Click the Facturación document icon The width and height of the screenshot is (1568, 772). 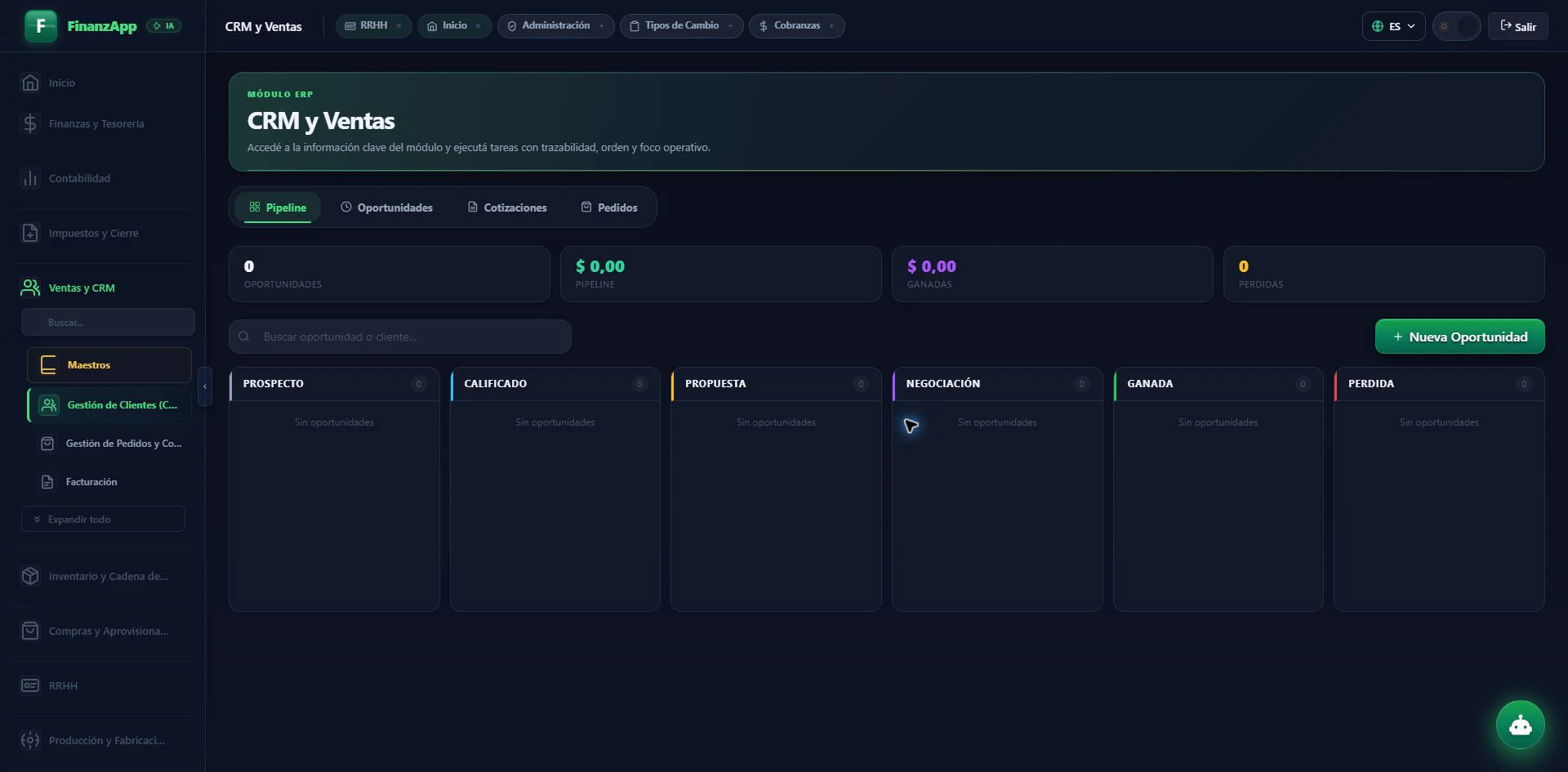click(47, 482)
